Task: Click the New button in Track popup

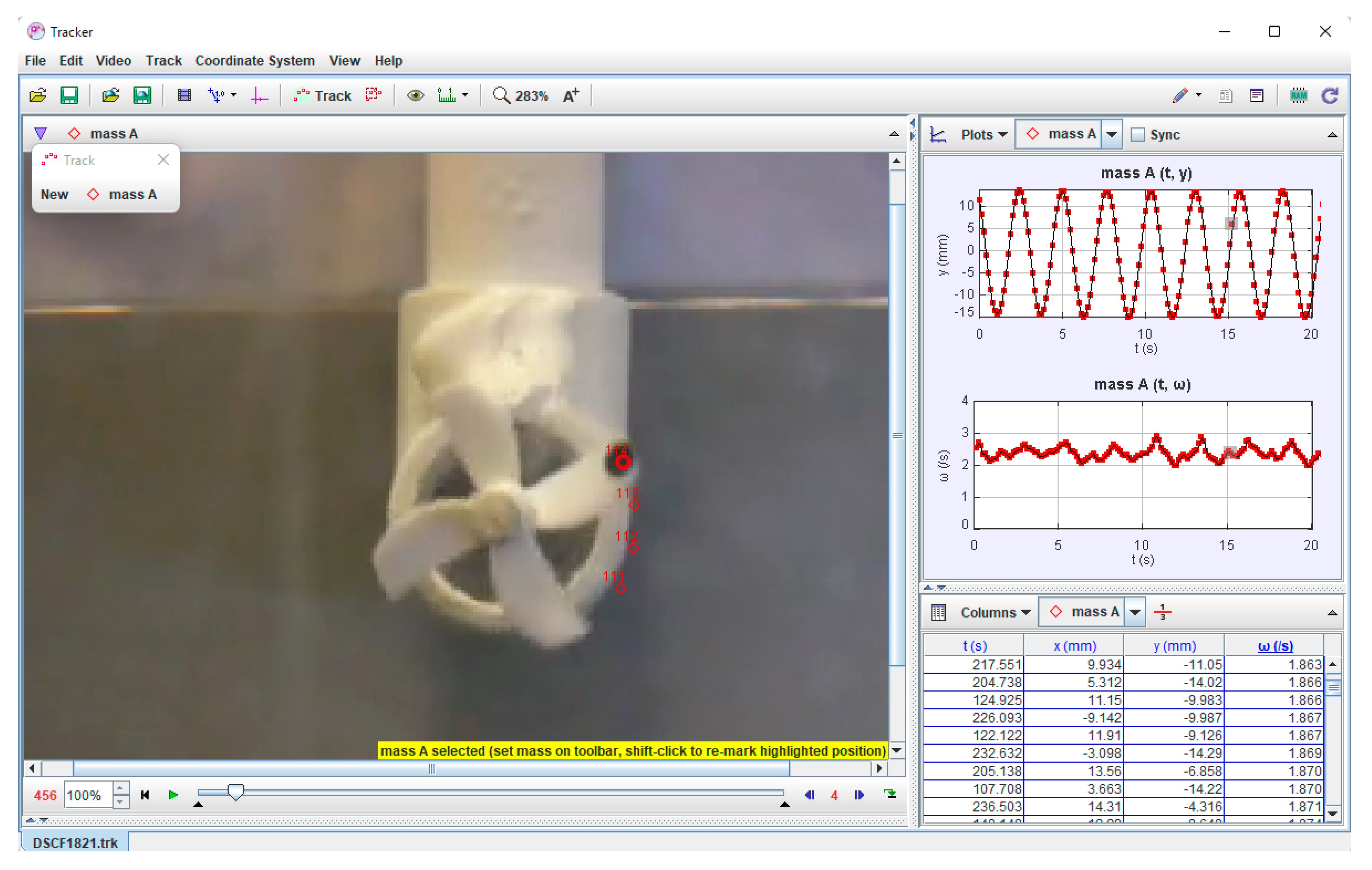Action: [x=55, y=195]
